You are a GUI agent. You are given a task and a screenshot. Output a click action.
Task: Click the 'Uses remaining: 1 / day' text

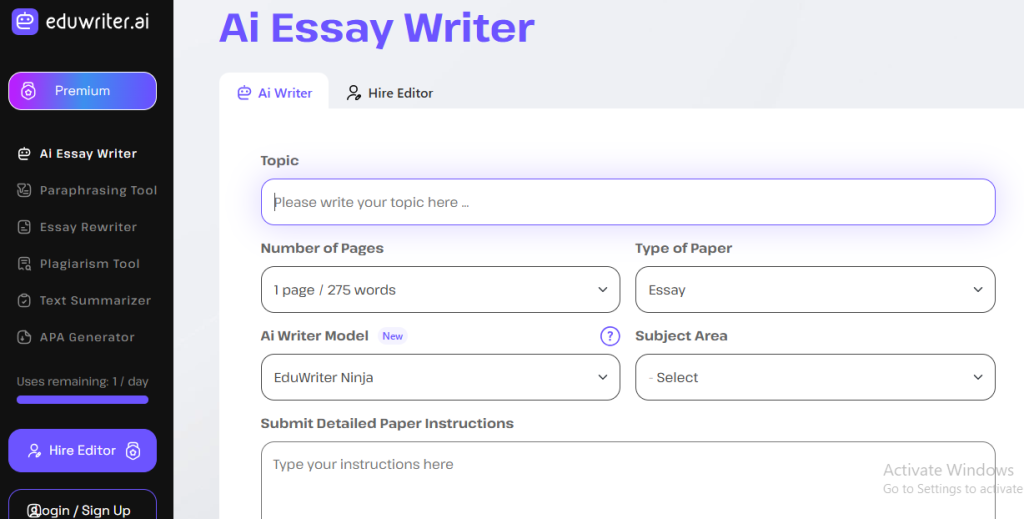82,381
